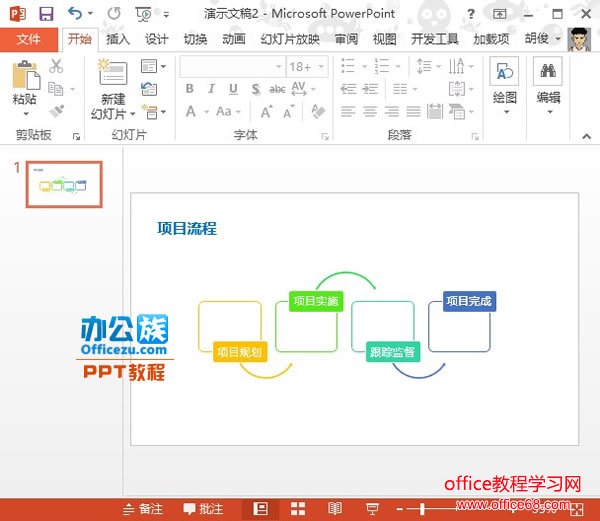Toggle Strikethrough (abc) formatting
The image size is (600, 521).
[277, 89]
